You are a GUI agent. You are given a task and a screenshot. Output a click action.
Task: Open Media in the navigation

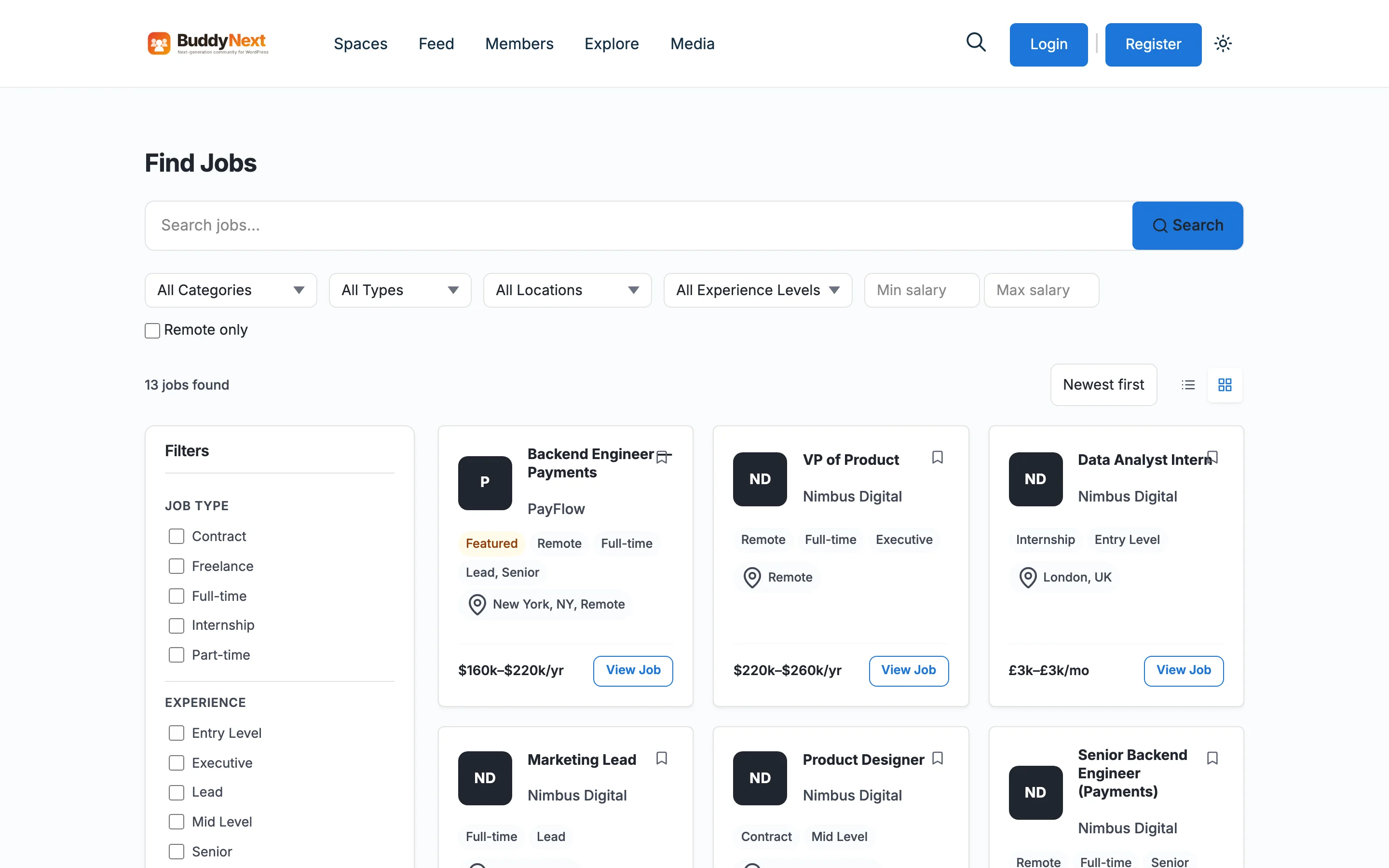click(x=692, y=43)
